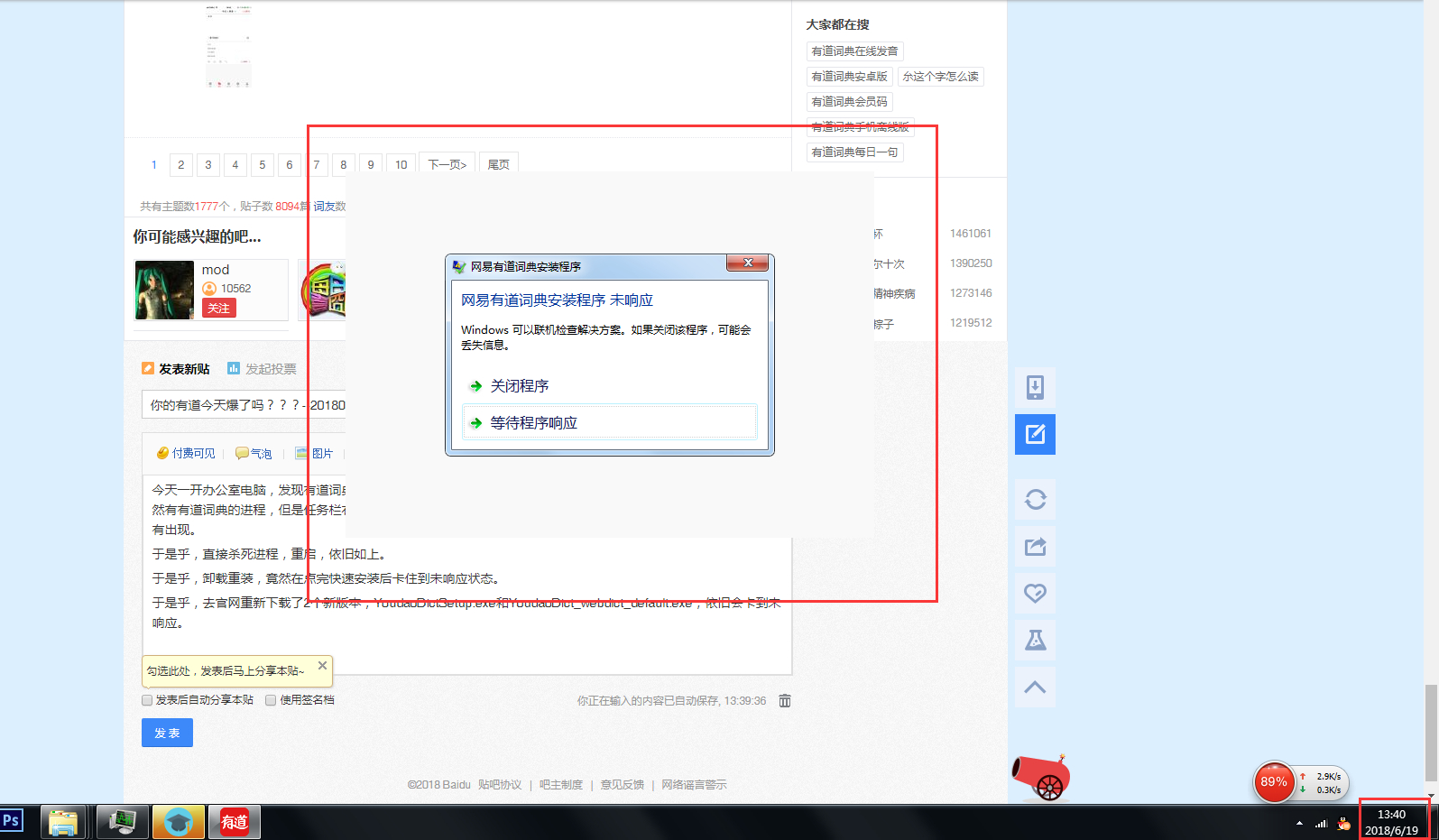The height and width of the screenshot is (840, 1439).
Task: Click the 付费可见 paid-visible option
Action: tap(186, 454)
